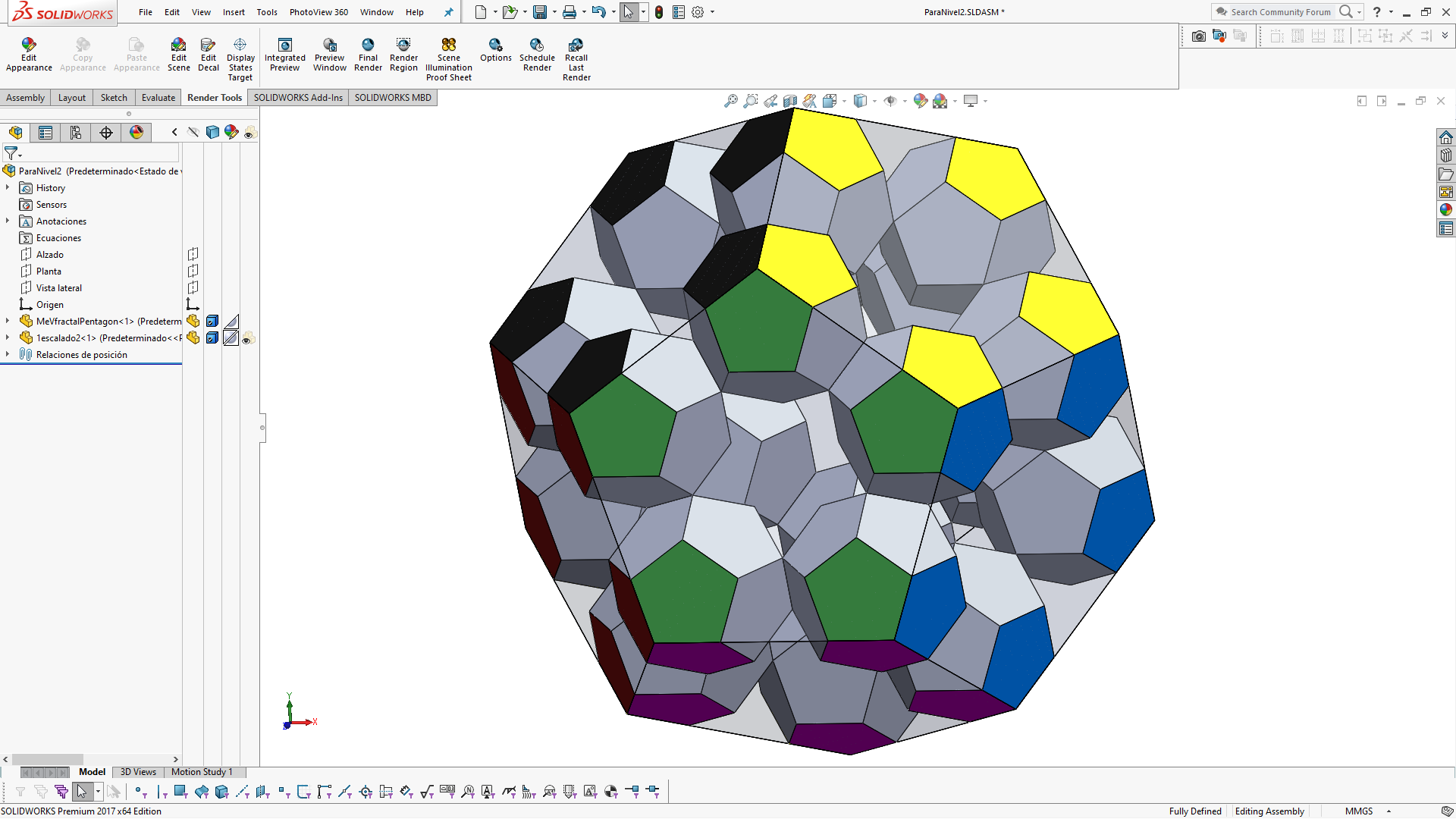Open the DisplayManager tab icon
Viewport: 1456px width, 819px height.
click(136, 133)
